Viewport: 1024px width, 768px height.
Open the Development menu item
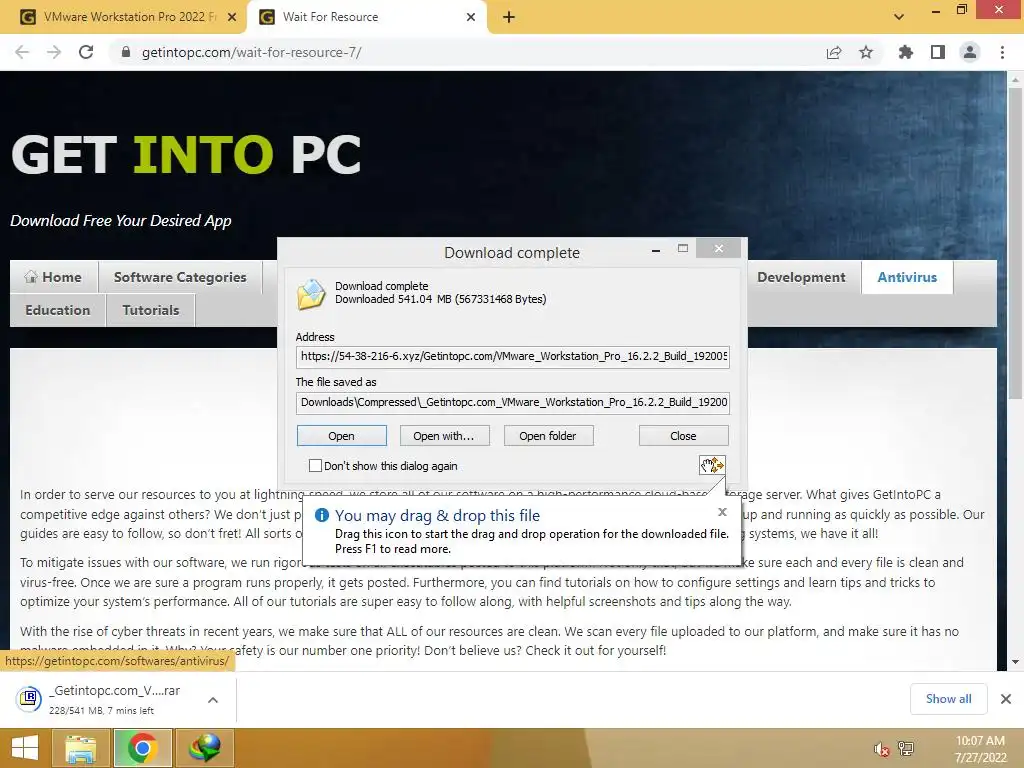tap(801, 277)
